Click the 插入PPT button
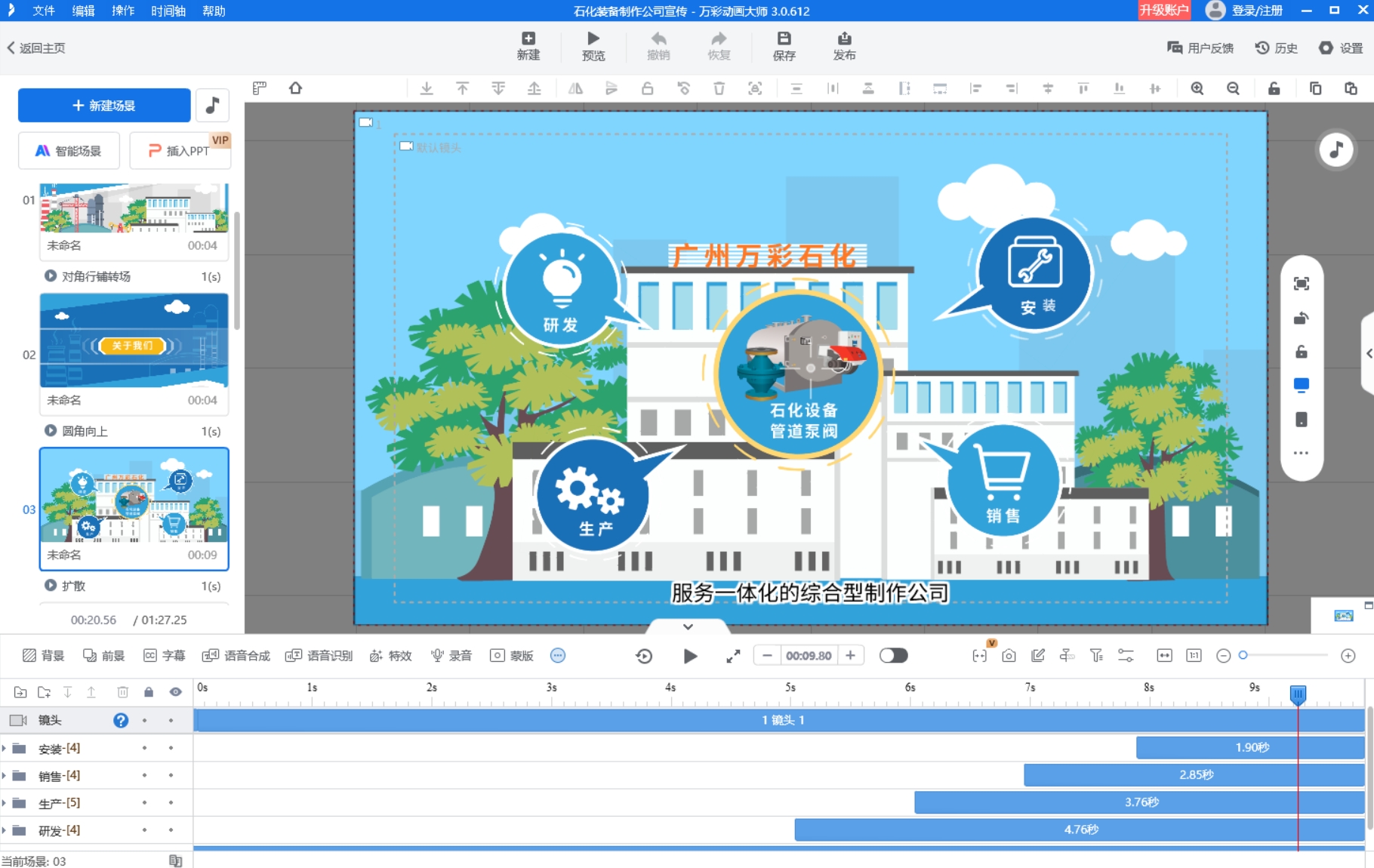The height and width of the screenshot is (868, 1374). tap(180, 151)
